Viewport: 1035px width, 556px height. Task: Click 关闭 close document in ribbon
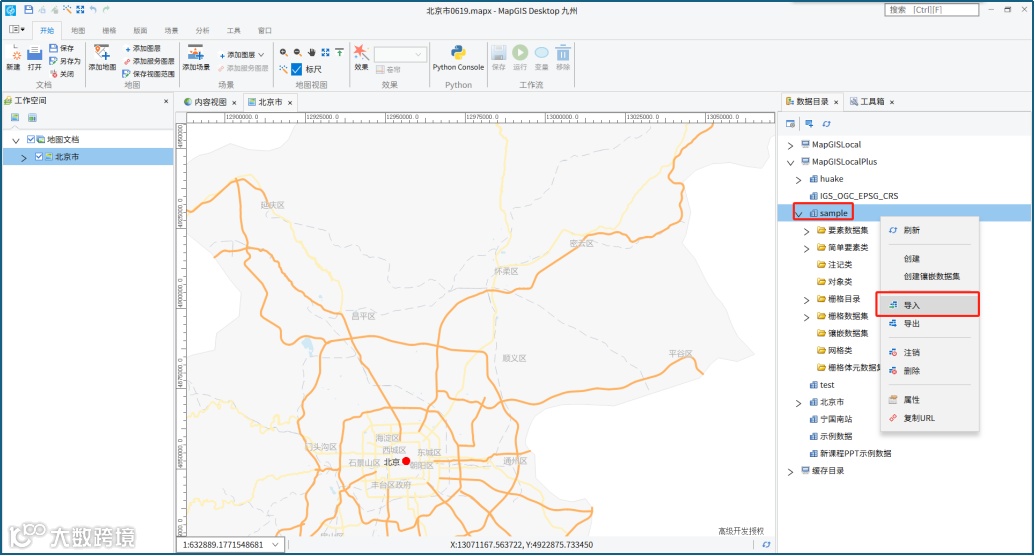pyautogui.click(x=62, y=74)
